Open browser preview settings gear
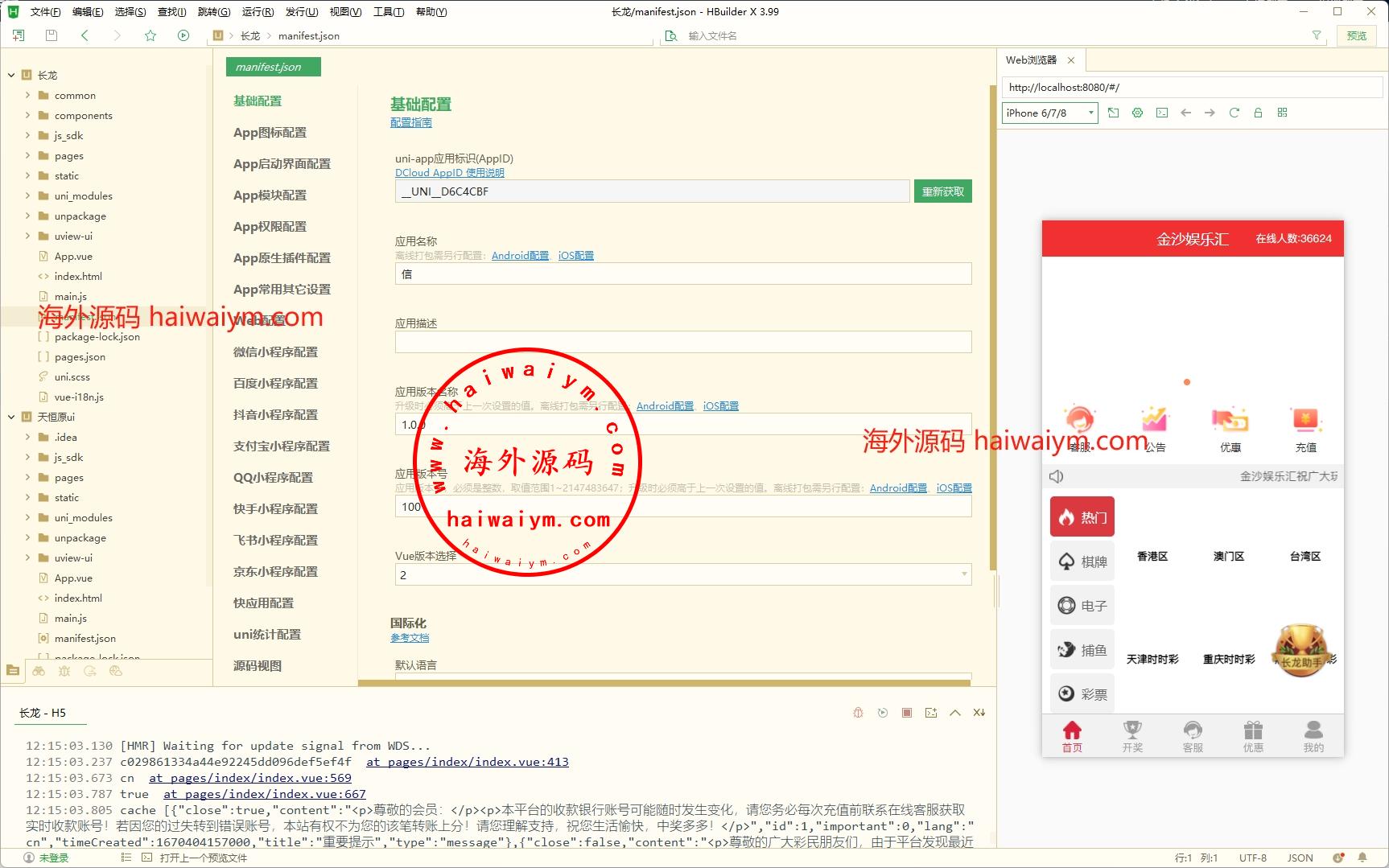The width and height of the screenshot is (1389, 868). click(x=1137, y=113)
